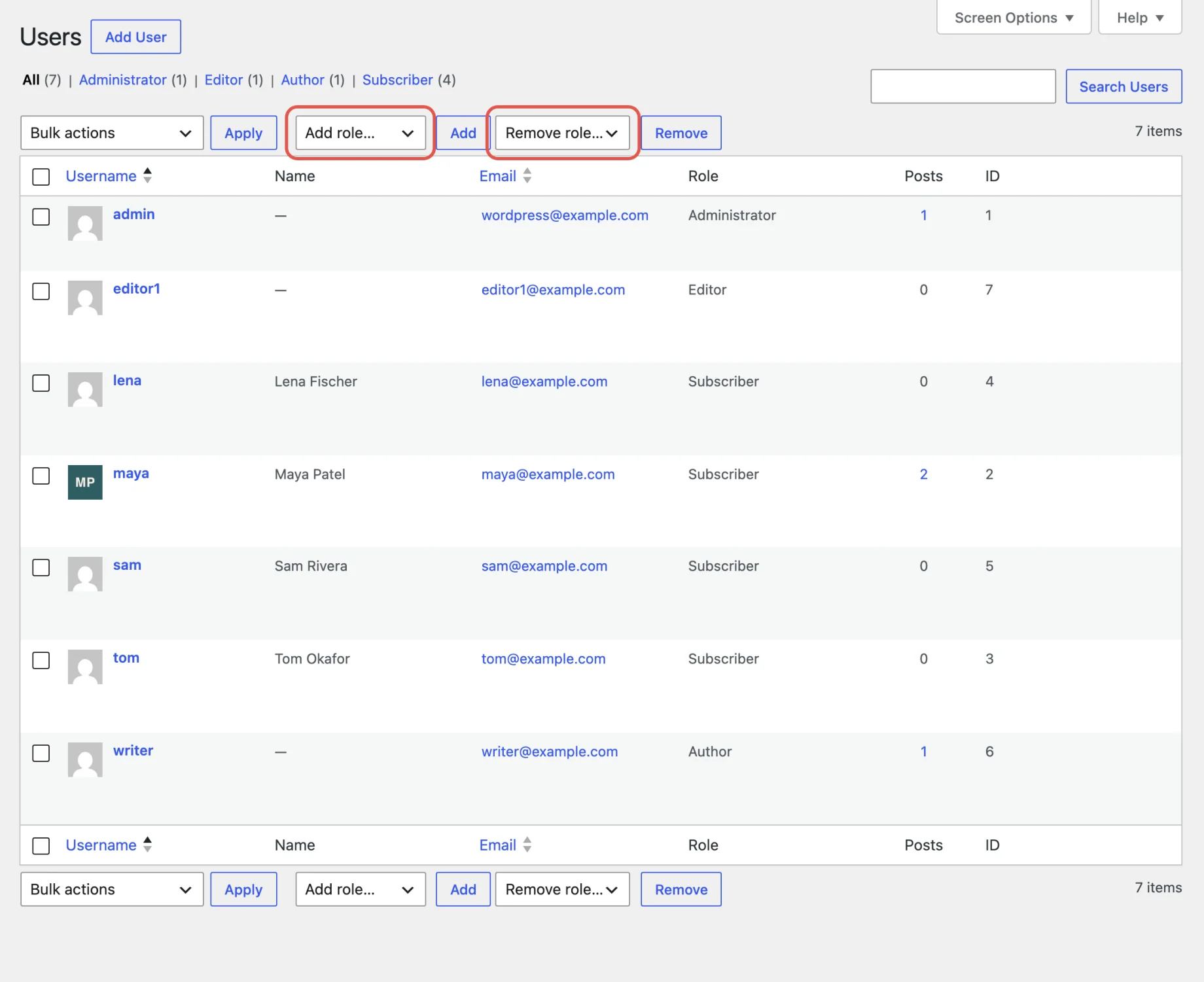The image size is (1204, 982).
Task: Select the lena row checkbox
Action: (41, 383)
